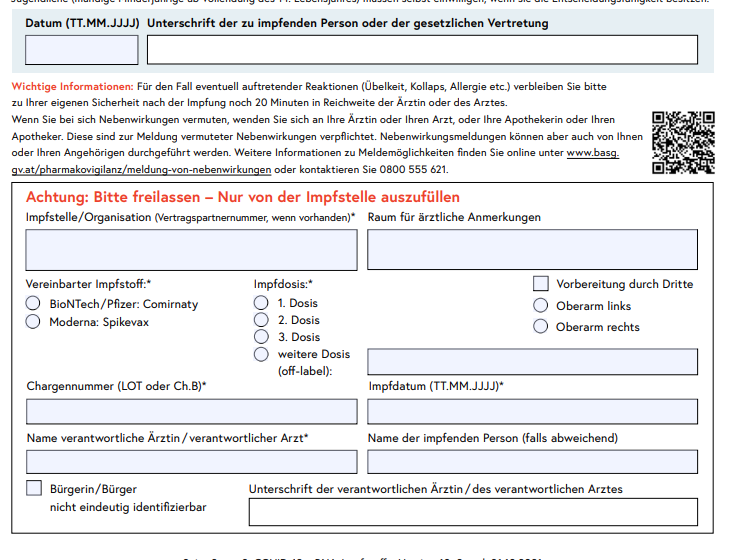The image size is (732, 560).
Task: Click the Raum für ärztliche Anmerkungen field
Action: coord(533,249)
